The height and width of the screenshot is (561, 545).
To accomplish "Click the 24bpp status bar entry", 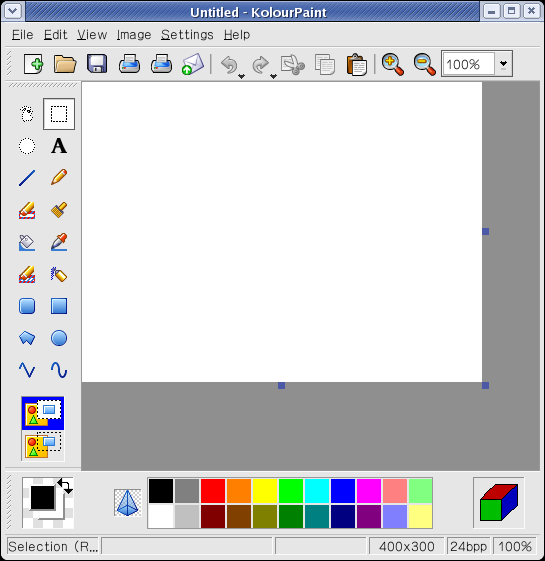I will [468, 546].
